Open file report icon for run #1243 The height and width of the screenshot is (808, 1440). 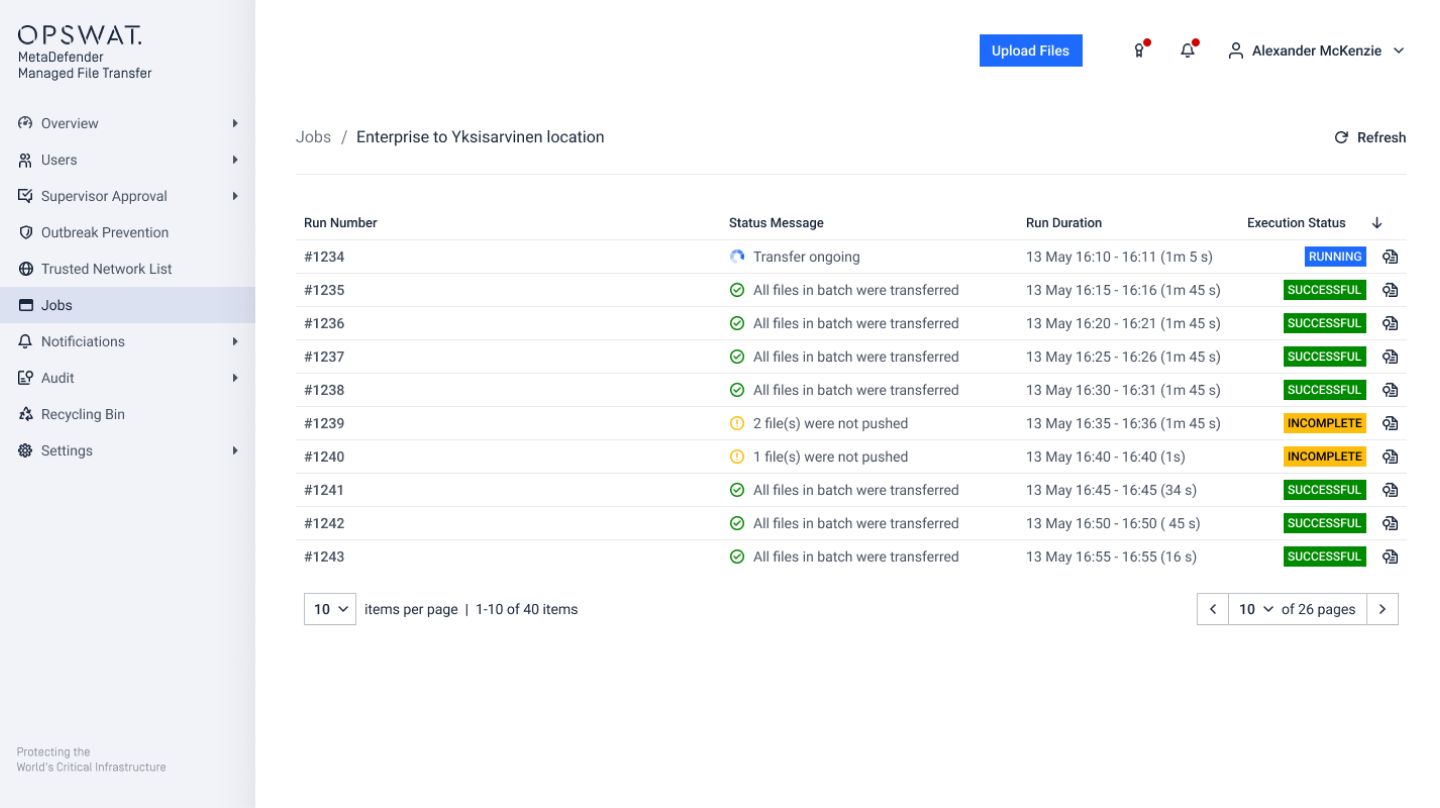1390,556
